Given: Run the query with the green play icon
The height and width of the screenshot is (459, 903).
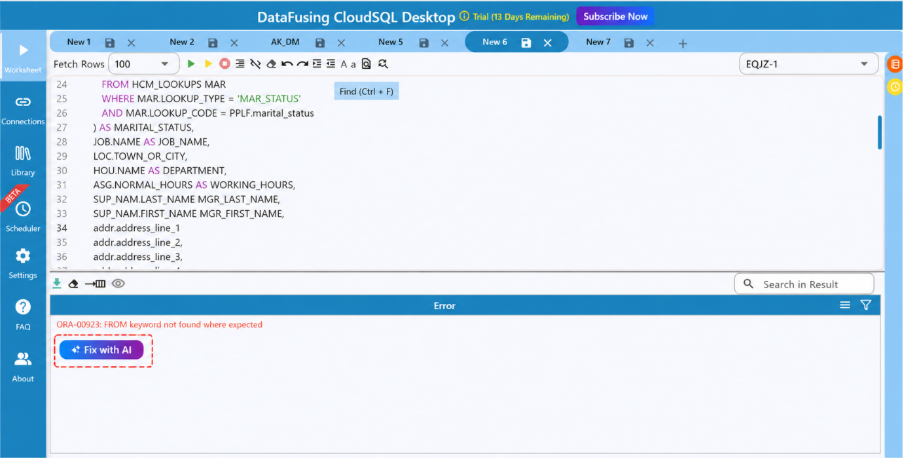Looking at the screenshot, I should pos(192,64).
